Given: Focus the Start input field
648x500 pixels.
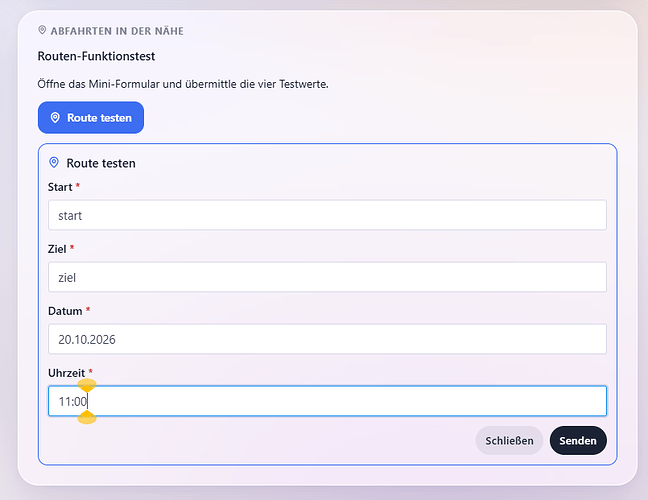Looking at the screenshot, I should 327,215.
